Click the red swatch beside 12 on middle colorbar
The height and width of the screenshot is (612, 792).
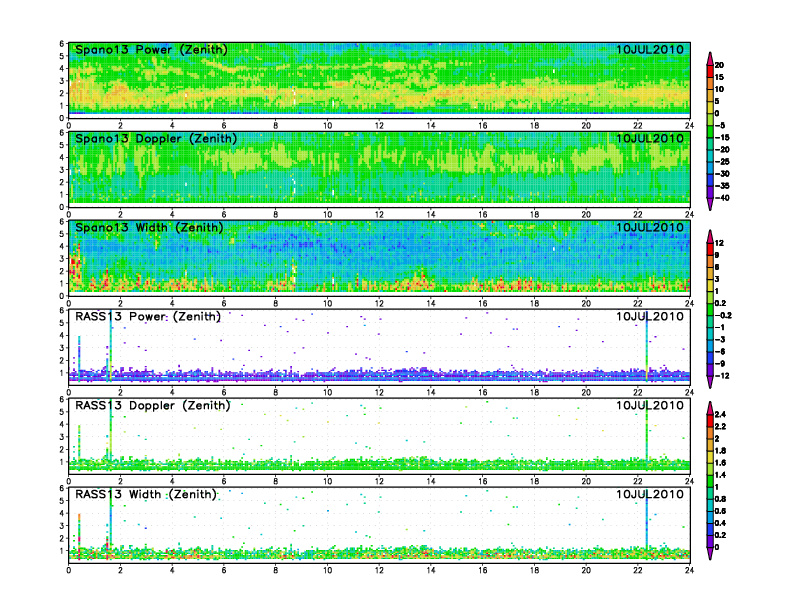click(x=710, y=249)
